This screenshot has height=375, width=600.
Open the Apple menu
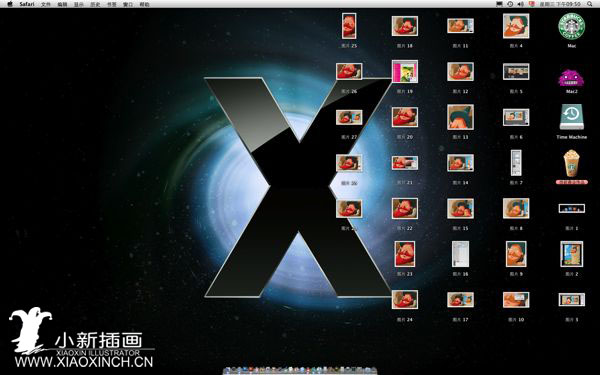point(10,4)
